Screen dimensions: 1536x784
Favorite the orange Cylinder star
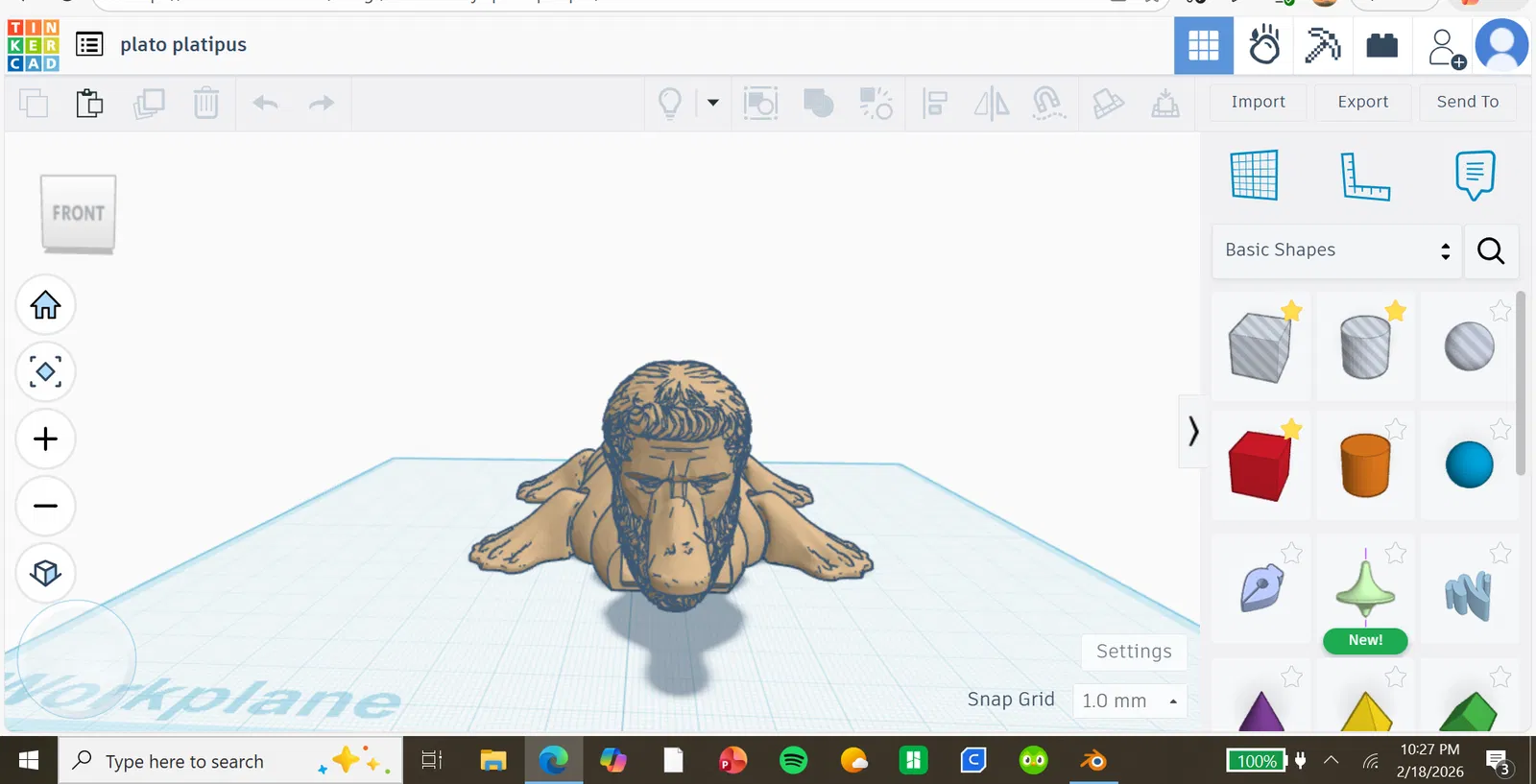[x=1396, y=429]
